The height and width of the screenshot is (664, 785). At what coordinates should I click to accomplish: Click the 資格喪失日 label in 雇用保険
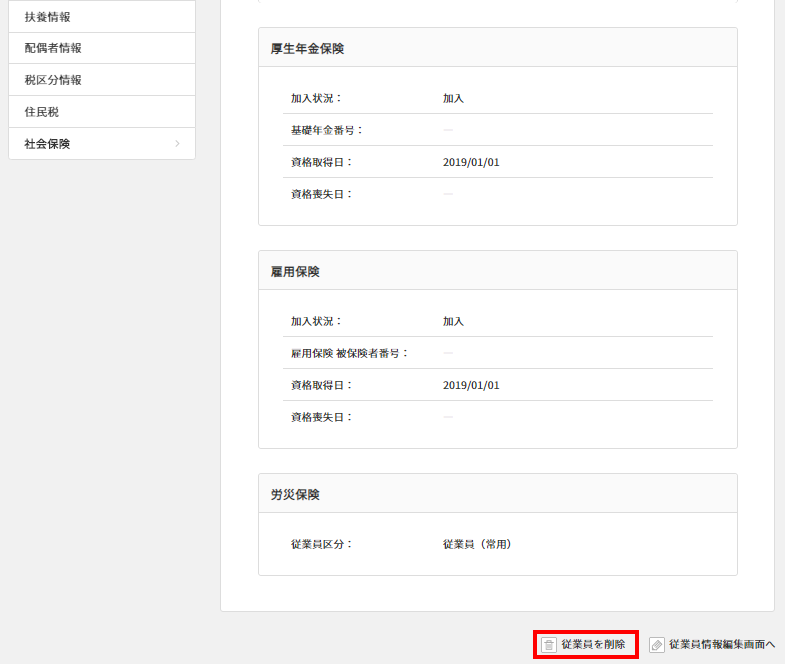[x=321, y=417]
